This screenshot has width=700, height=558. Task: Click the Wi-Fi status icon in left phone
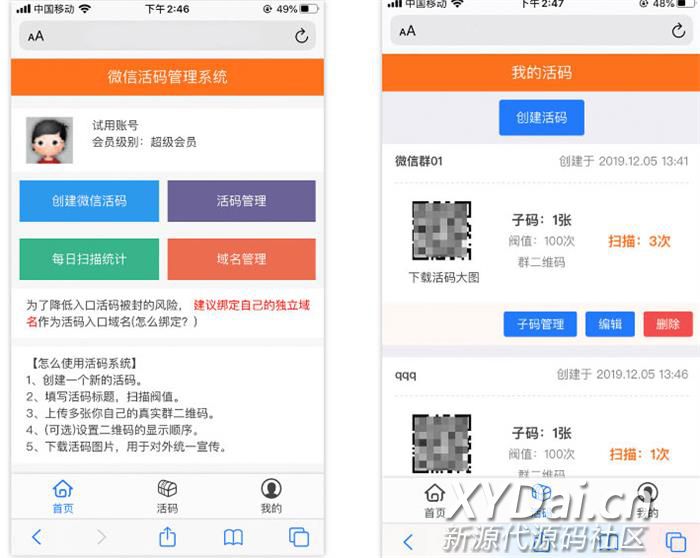(x=85, y=8)
